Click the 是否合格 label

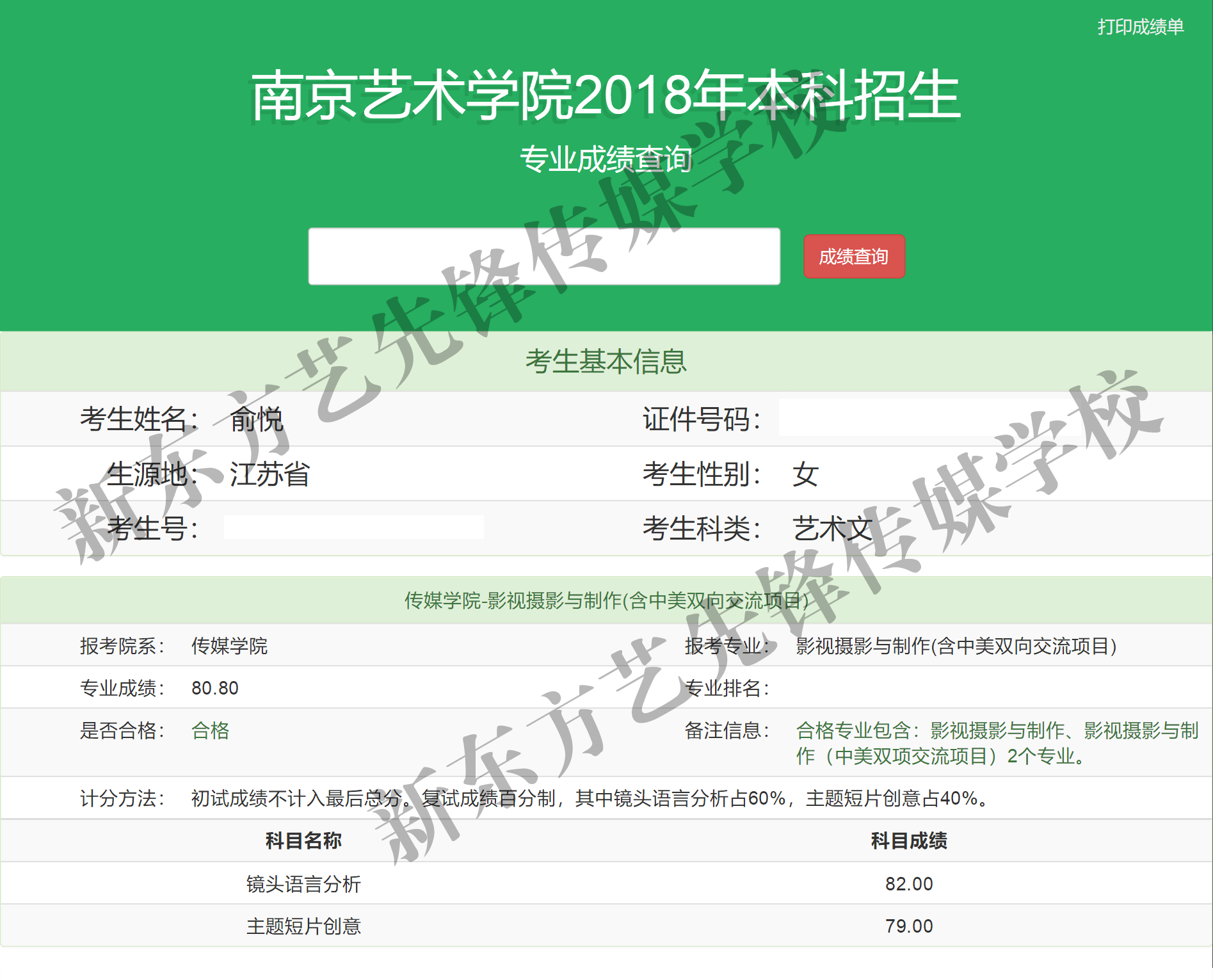tap(122, 730)
